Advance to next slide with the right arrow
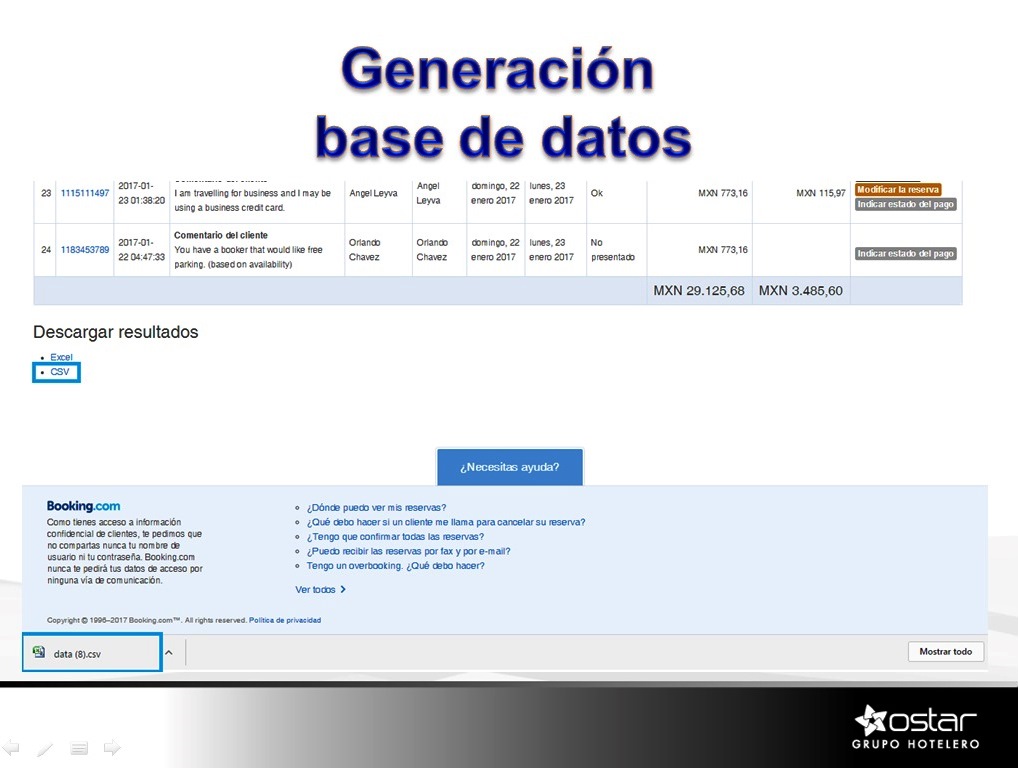Screen dimensions: 1018x772 tap(112, 747)
